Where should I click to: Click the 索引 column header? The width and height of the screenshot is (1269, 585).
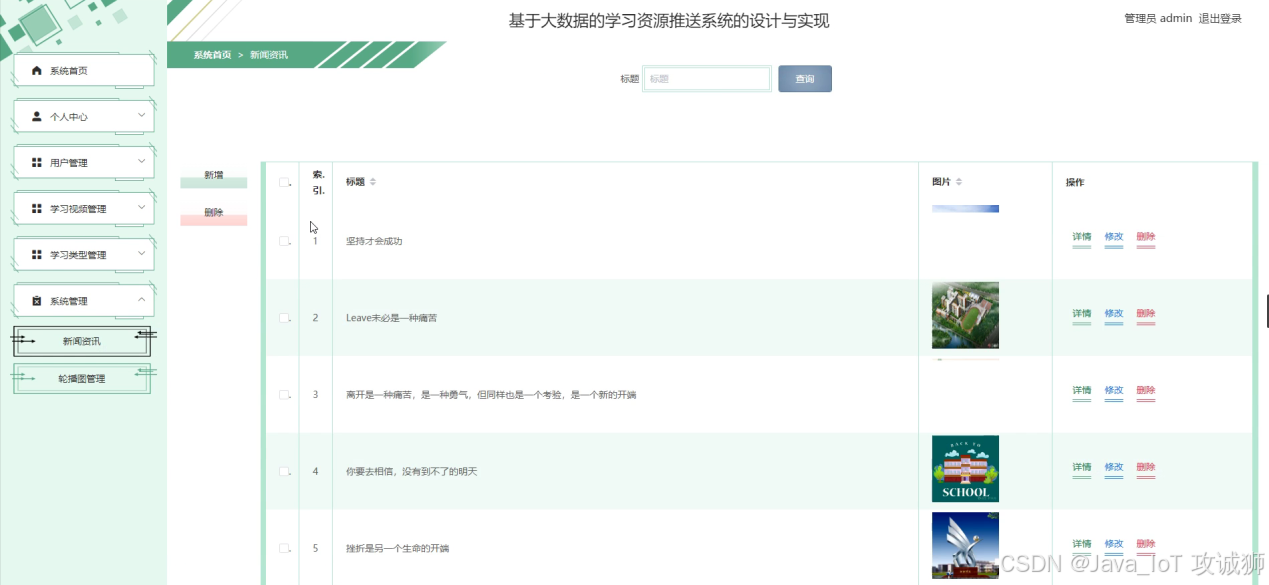click(x=318, y=182)
